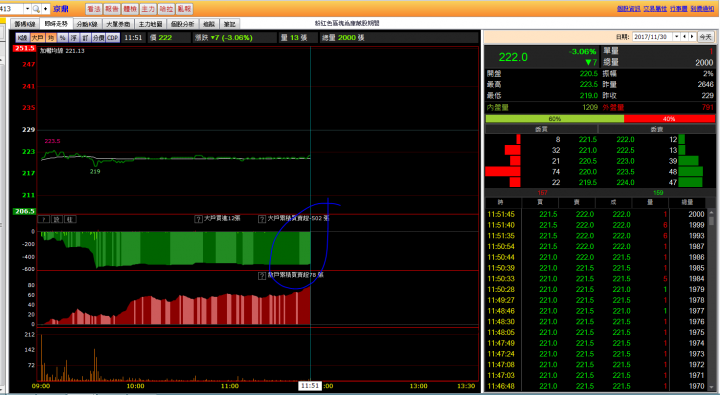Click the ? help icon beside 散戶累積買賣超

point(262,276)
